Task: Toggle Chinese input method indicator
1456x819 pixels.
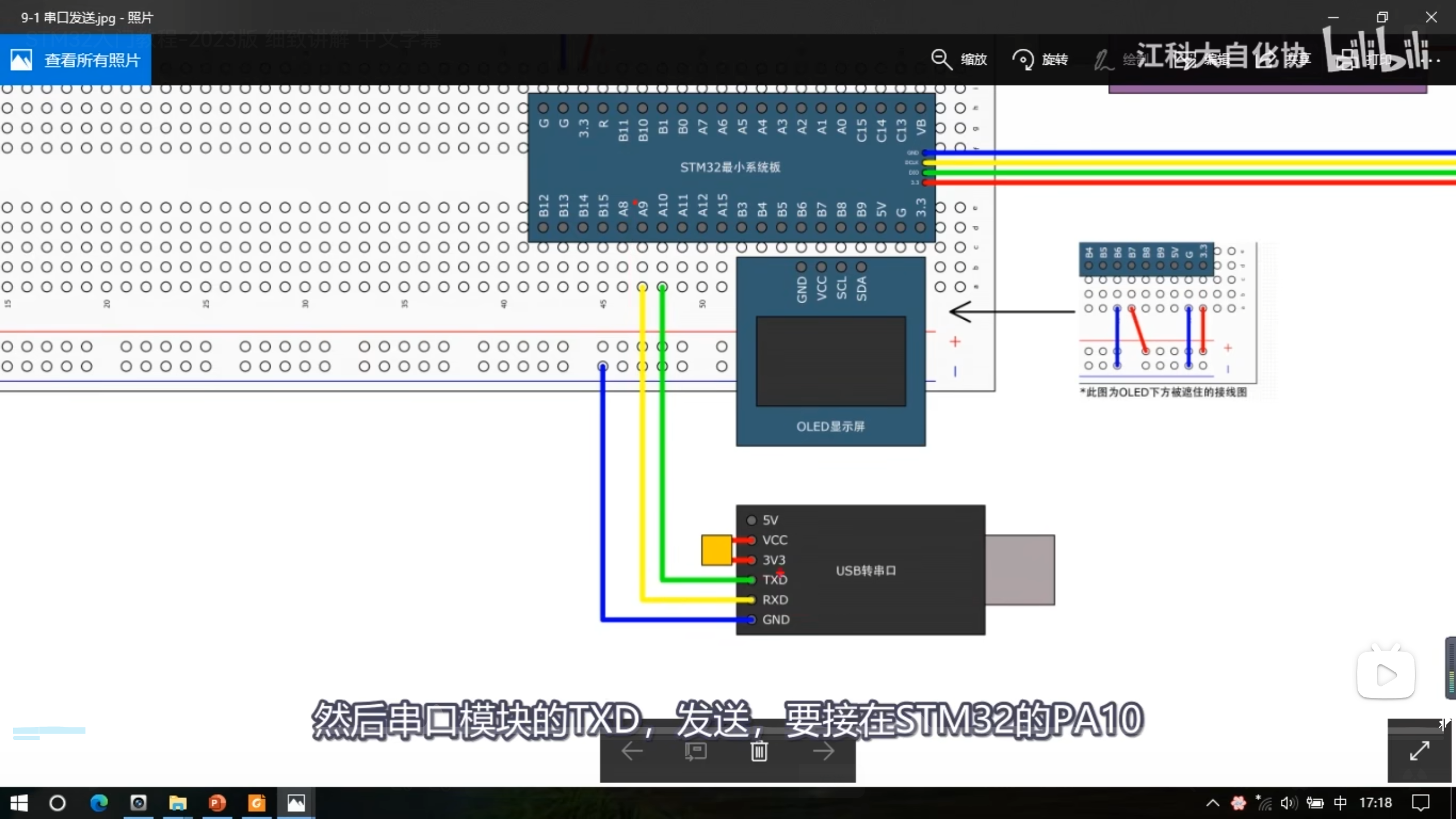Action: [1340, 803]
